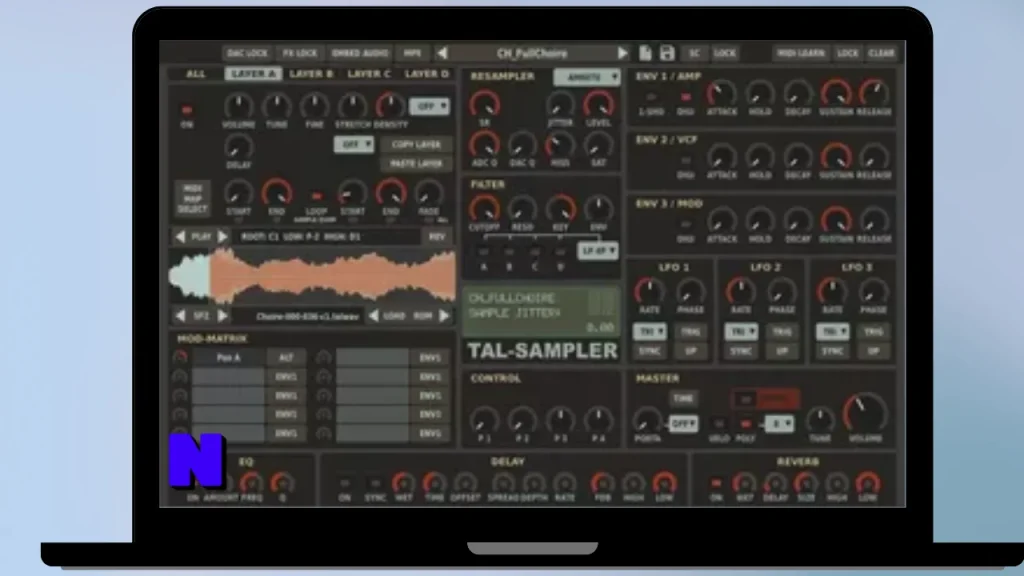This screenshot has width=1024, height=576.
Task: Open the OFF dropdown left of COPY LAYER
Action: point(354,144)
